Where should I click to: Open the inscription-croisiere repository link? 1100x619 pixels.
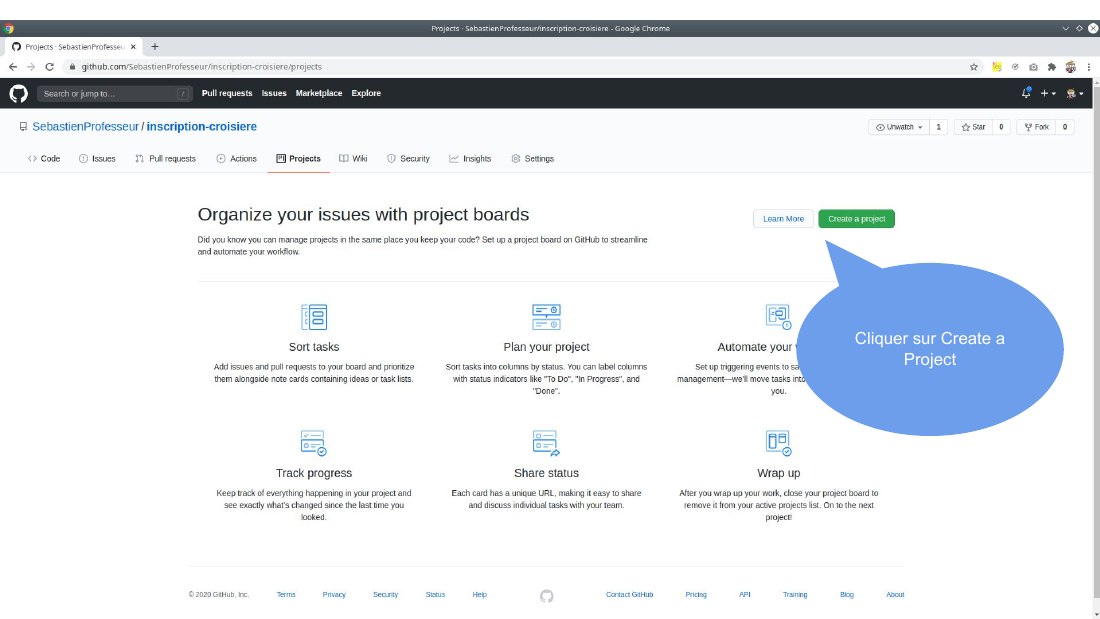[x=201, y=126]
